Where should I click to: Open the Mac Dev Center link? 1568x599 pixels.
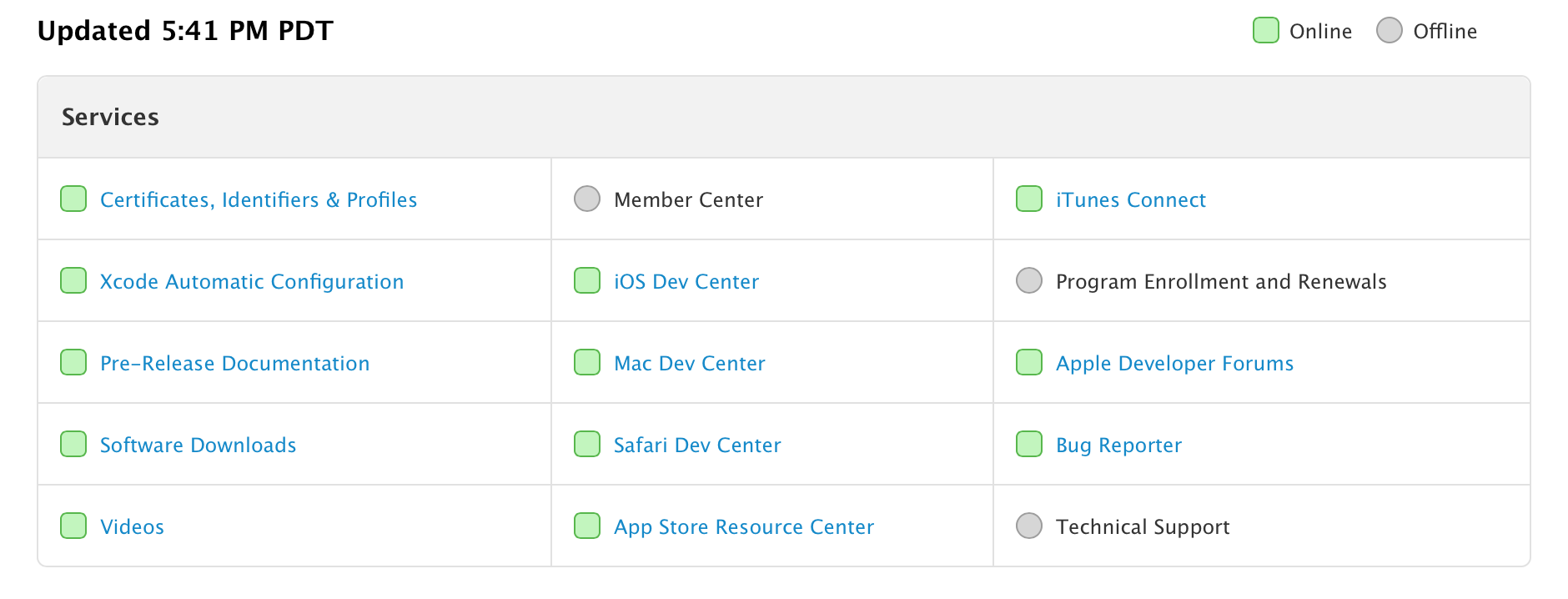coord(689,364)
